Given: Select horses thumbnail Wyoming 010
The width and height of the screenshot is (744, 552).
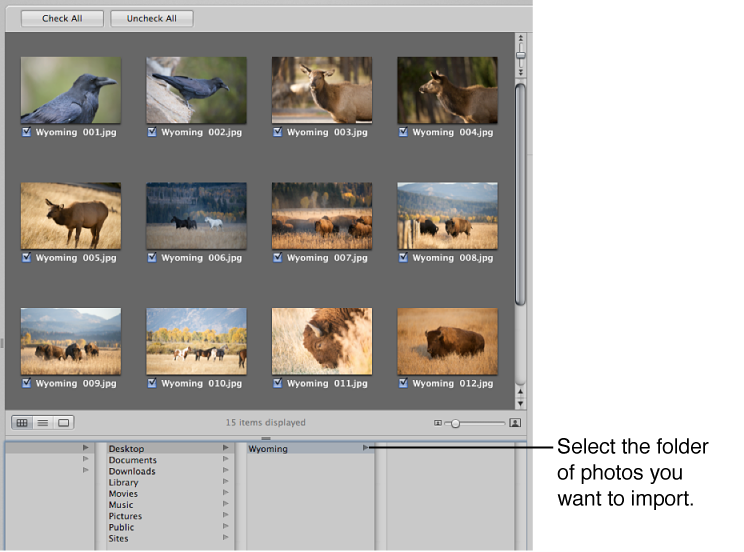Looking at the screenshot, I should pyautogui.click(x=196, y=341).
